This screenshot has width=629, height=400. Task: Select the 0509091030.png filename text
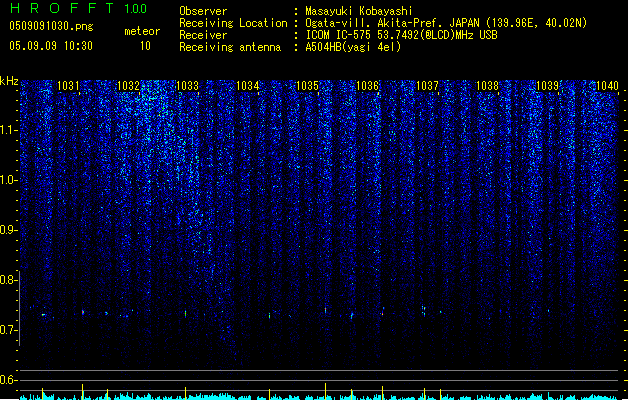click(51, 26)
